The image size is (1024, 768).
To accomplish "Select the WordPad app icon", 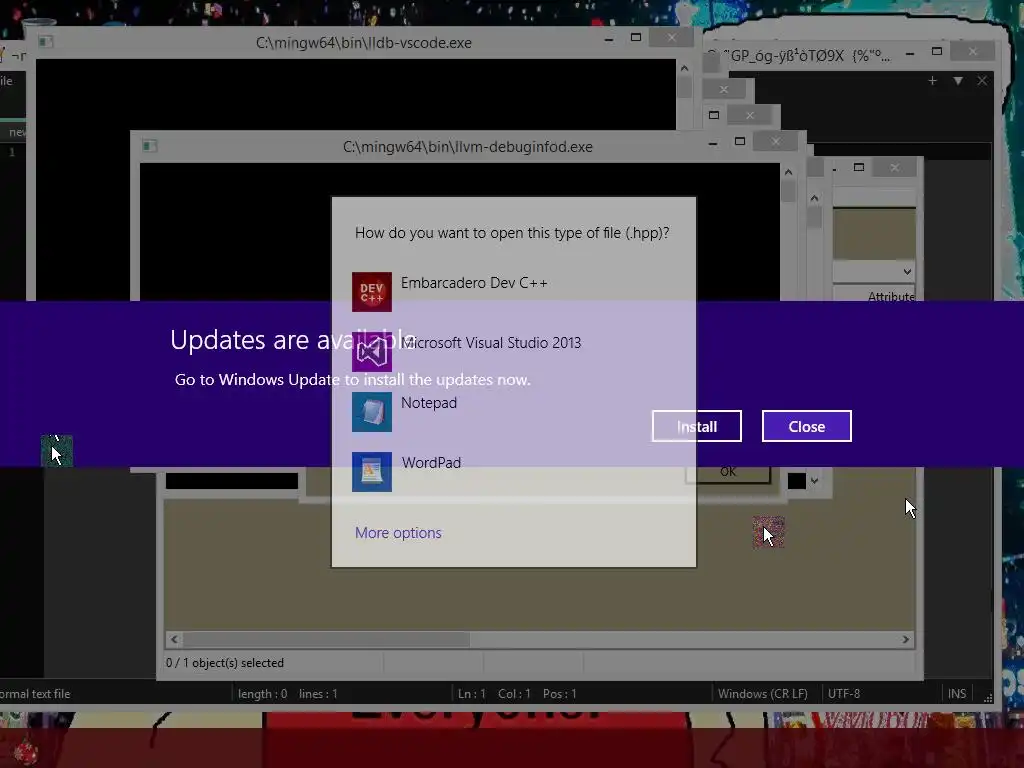I will [x=372, y=472].
